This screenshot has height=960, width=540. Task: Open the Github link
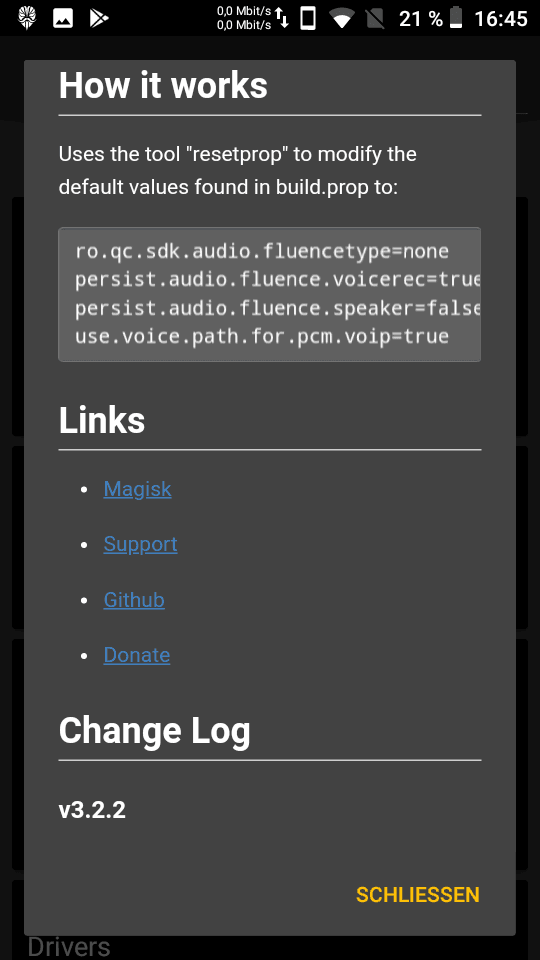133,599
